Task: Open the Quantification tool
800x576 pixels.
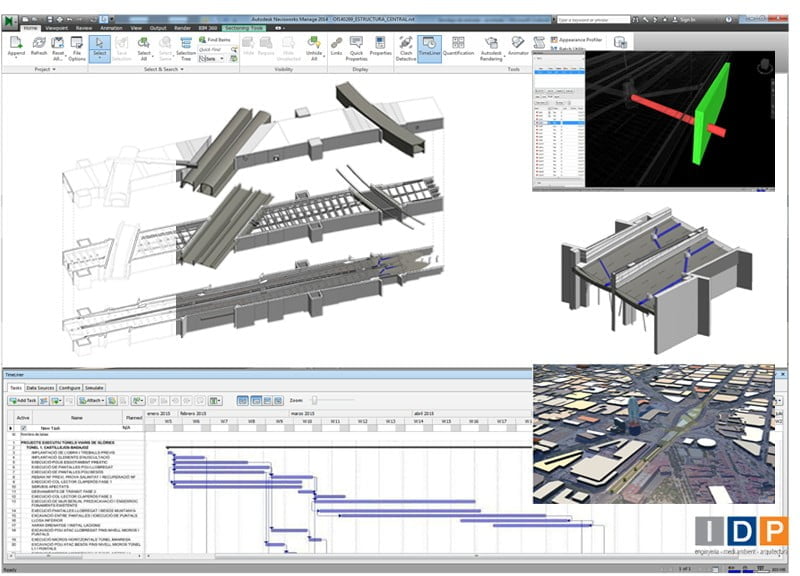Action: tap(459, 48)
